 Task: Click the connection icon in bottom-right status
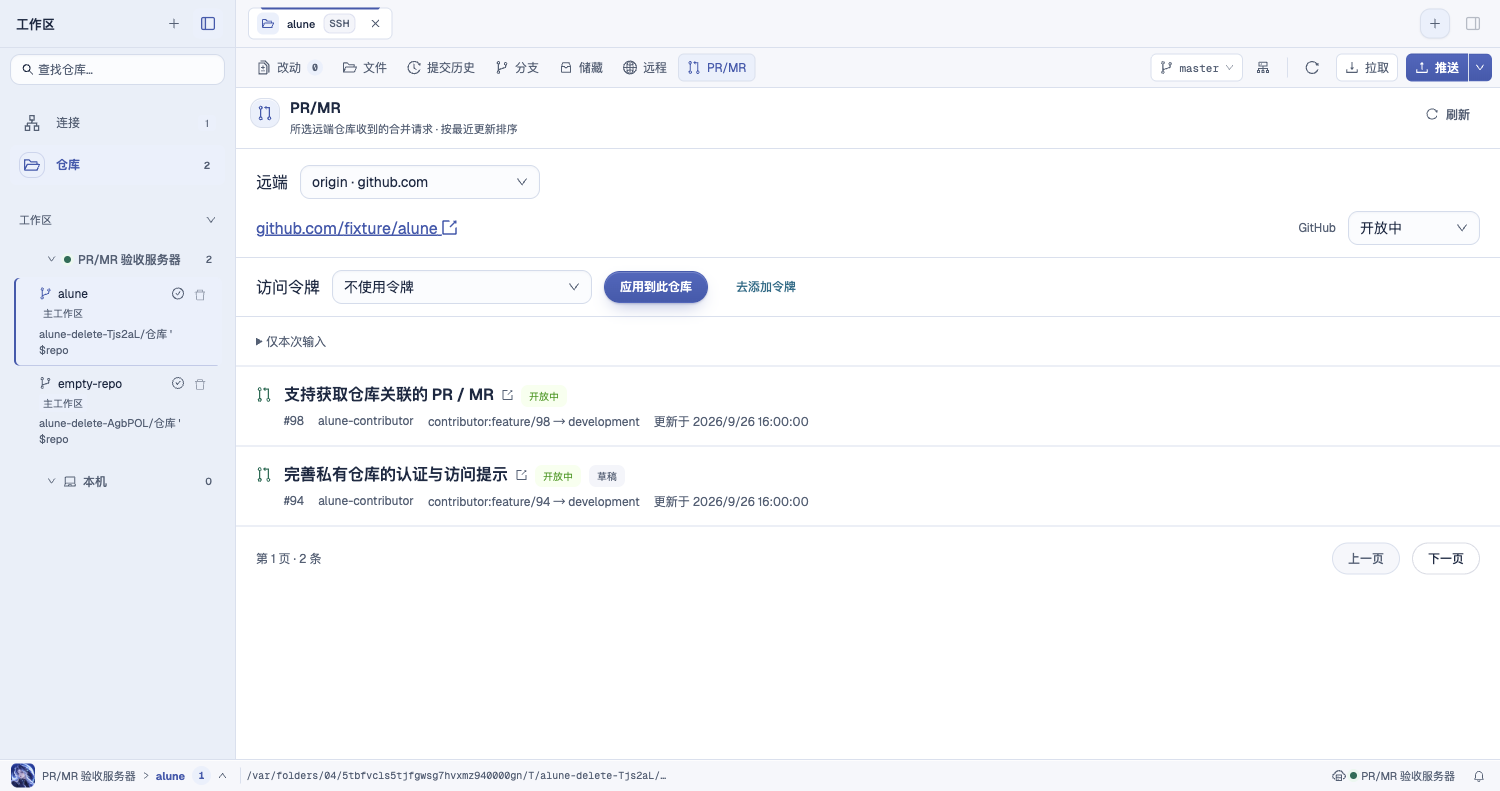(x=1339, y=776)
